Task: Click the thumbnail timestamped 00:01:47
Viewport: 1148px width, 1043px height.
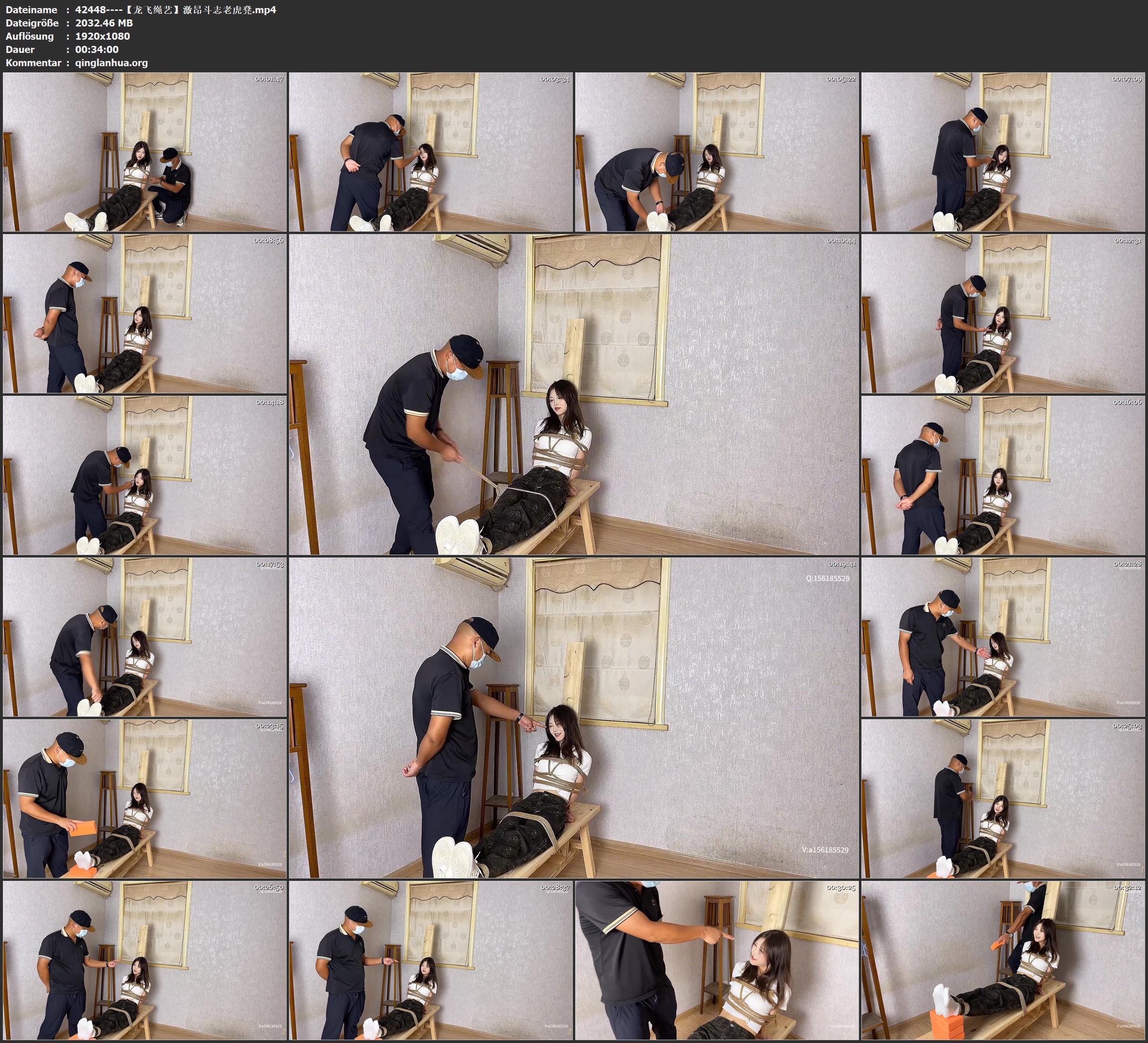Action: coord(145,151)
